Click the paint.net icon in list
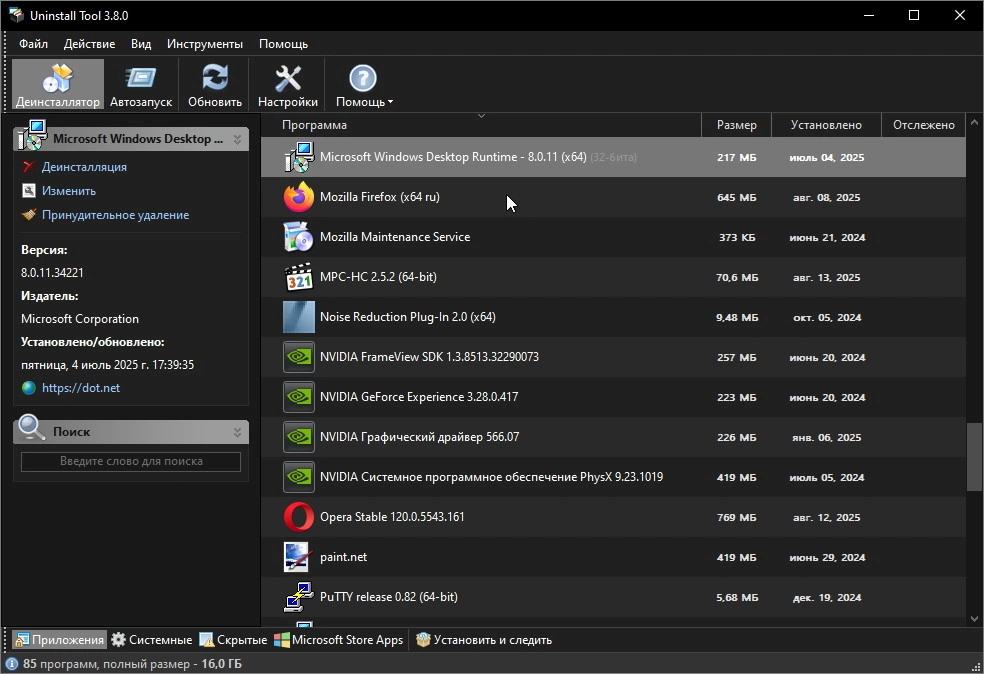This screenshot has height=674, width=984. [296, 557]
